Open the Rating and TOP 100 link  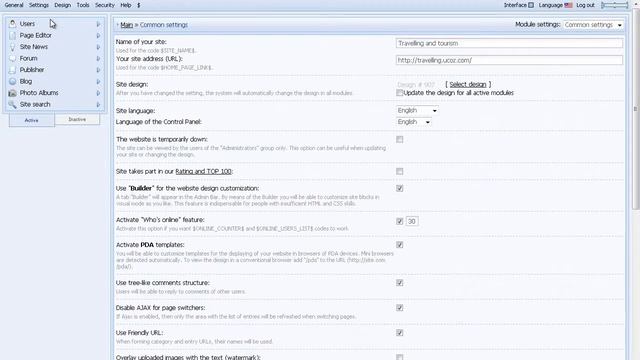[203, 171]
